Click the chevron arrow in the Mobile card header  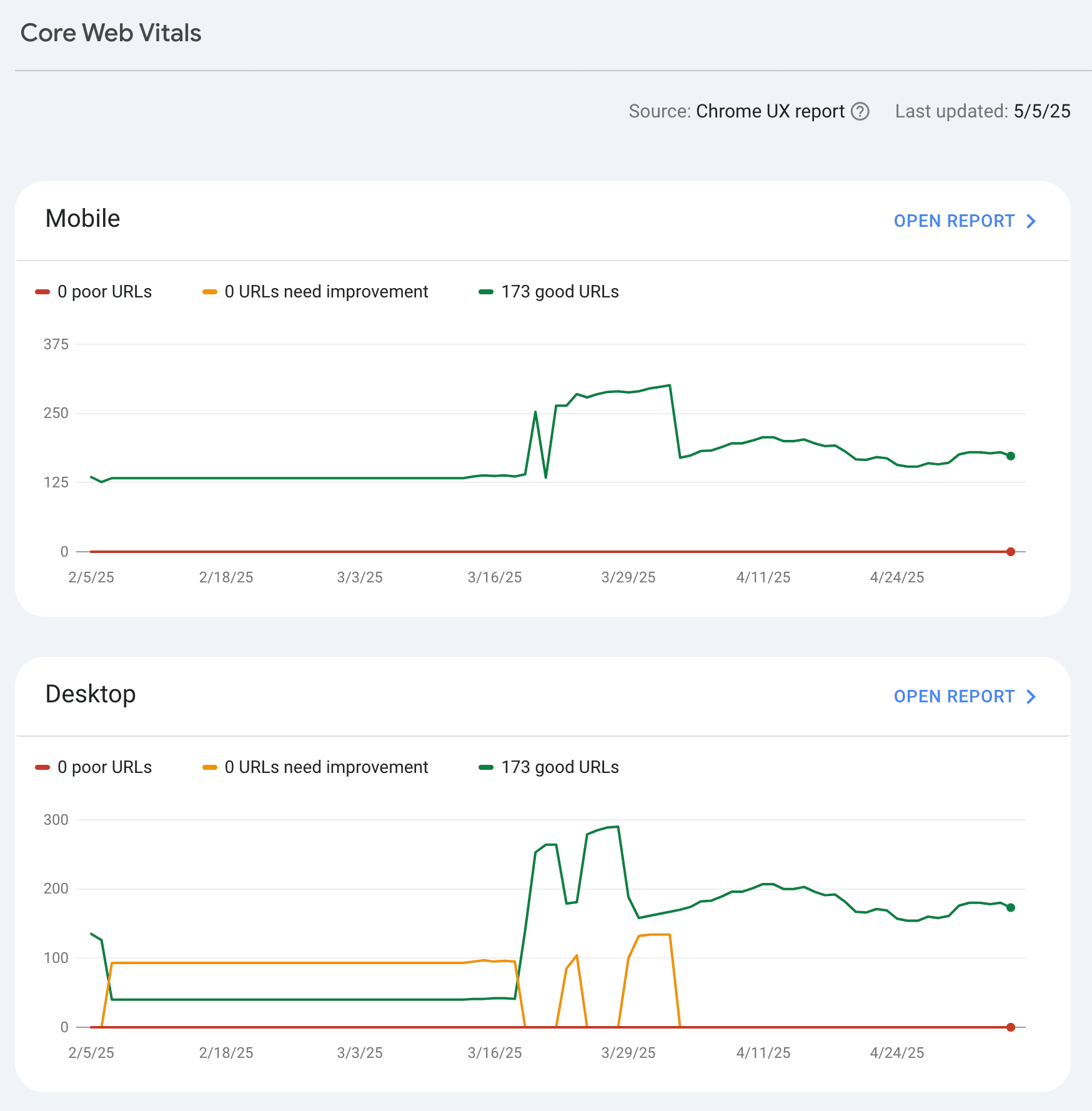click(1031, 221)
